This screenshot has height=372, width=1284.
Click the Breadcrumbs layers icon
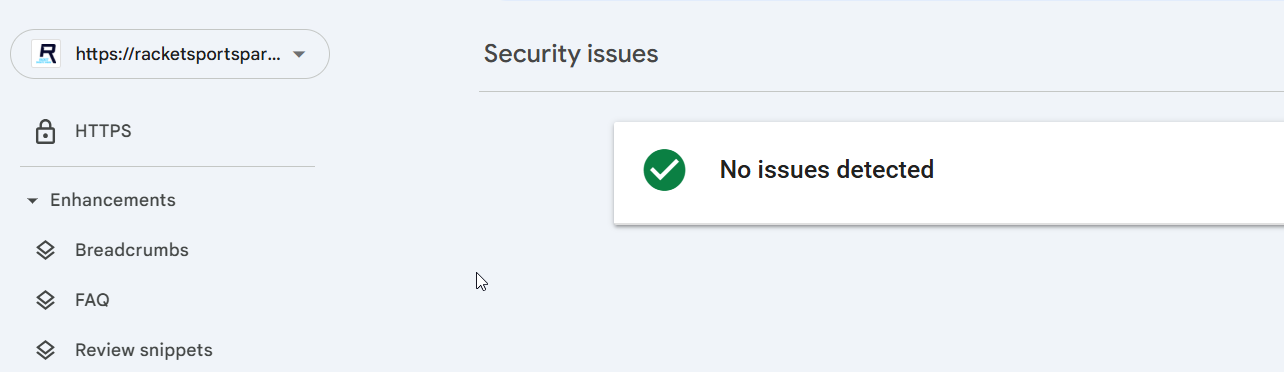coord(45,250)
